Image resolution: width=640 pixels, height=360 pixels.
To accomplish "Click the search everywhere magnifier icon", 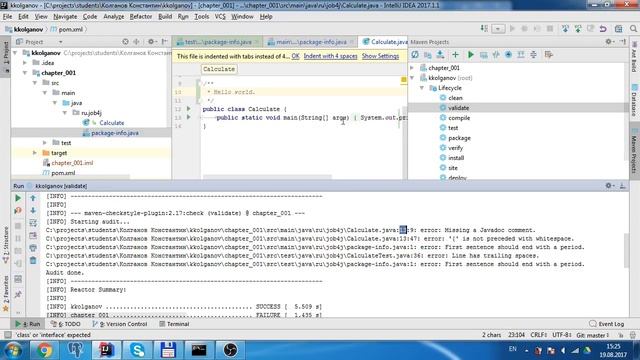I will (633, 29).
